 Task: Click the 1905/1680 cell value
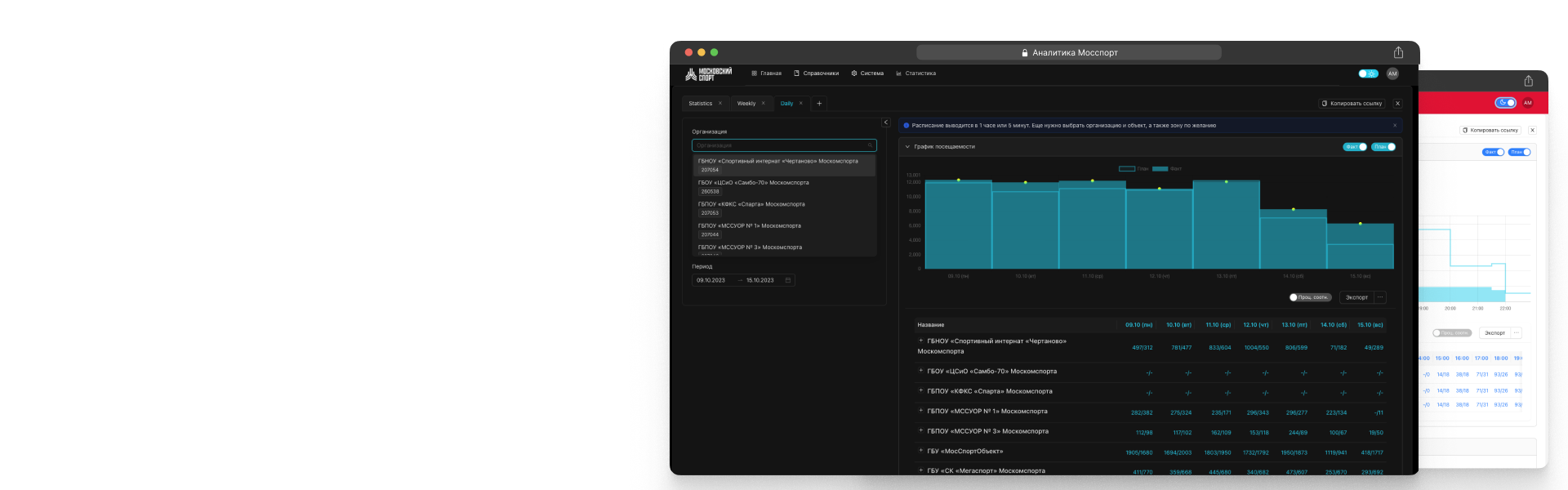(1139, 452)
